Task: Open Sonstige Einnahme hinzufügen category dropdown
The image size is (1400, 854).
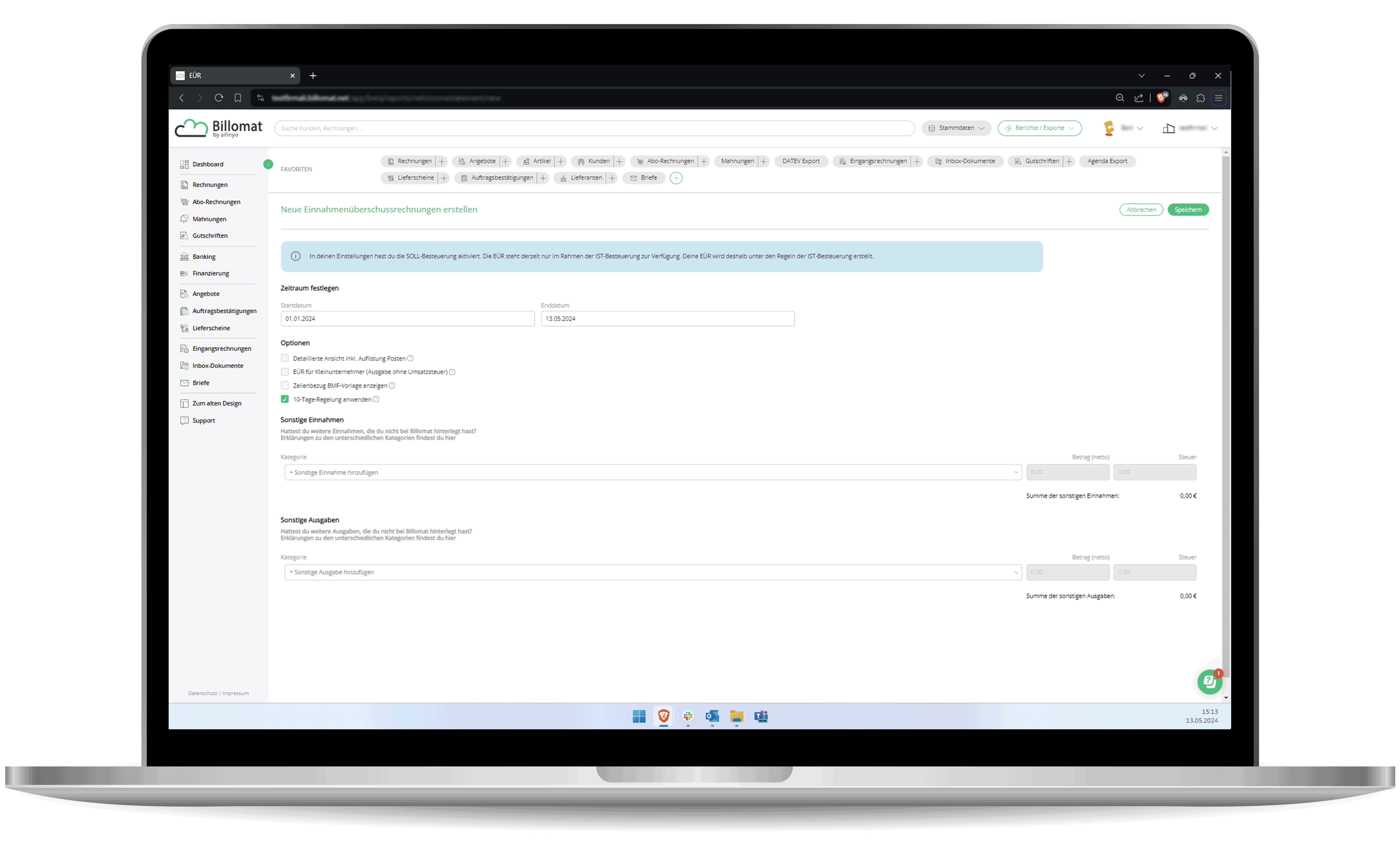Action: (652, 472)
